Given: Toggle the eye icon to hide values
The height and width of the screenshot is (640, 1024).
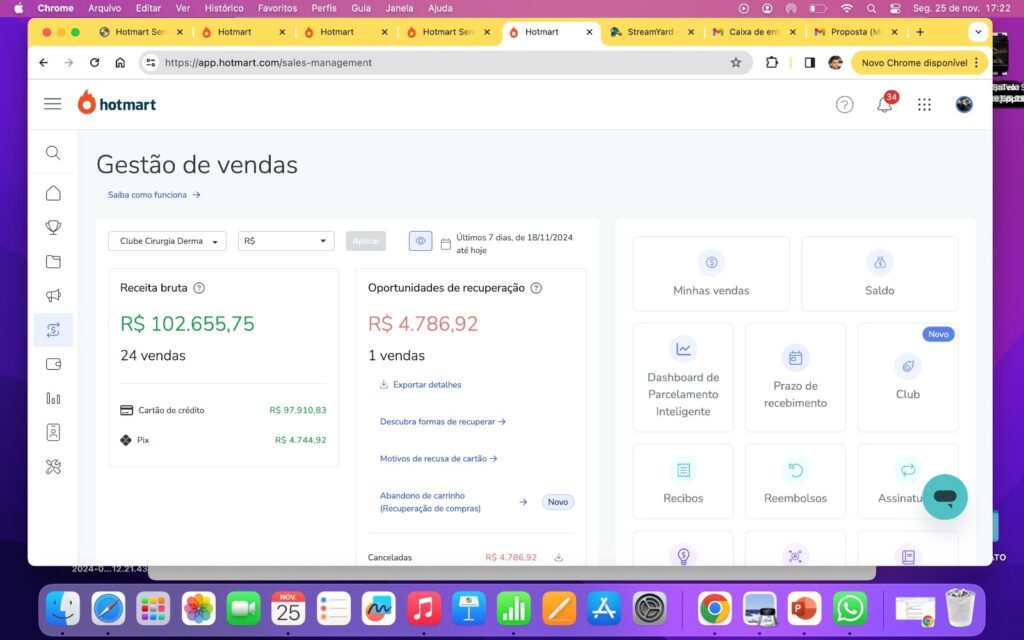Looking at the screenshot, I should click(x=420, y=241).
